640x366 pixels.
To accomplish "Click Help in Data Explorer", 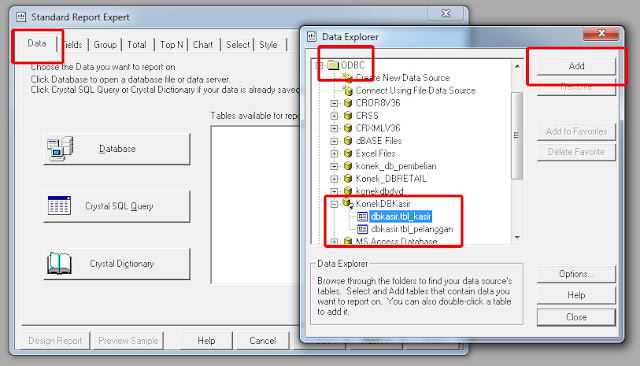I will [576, 295].
